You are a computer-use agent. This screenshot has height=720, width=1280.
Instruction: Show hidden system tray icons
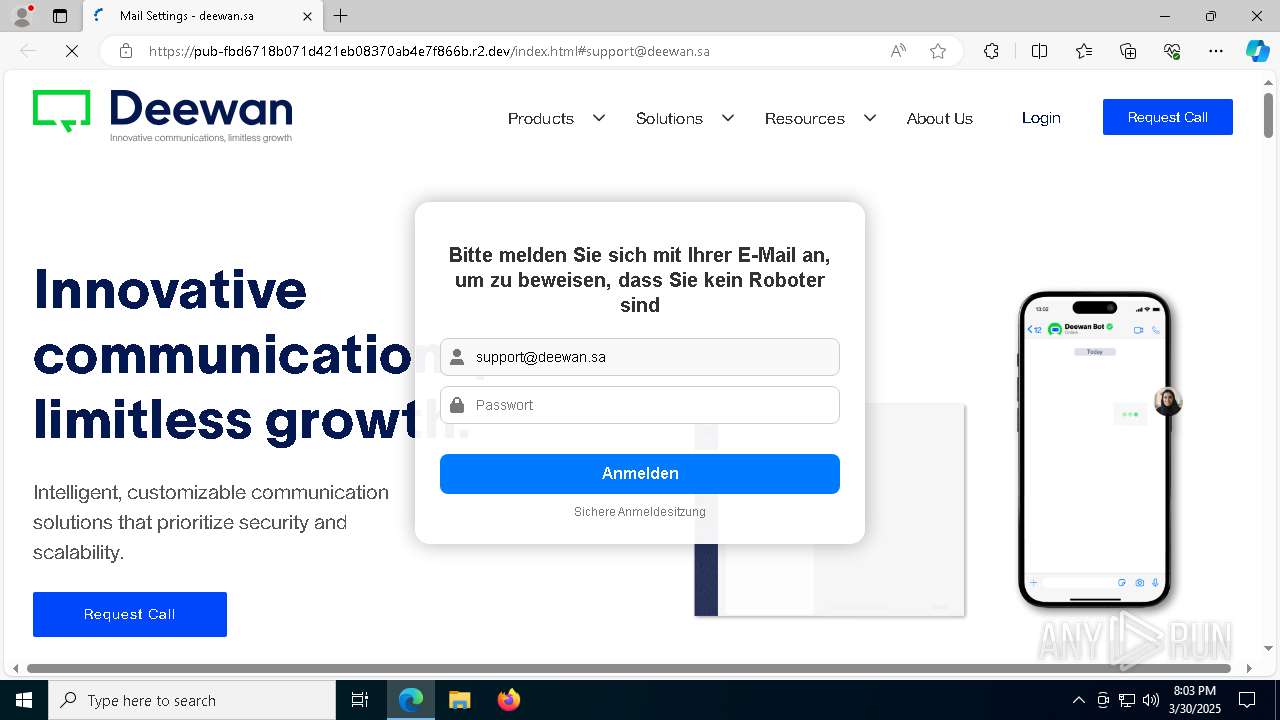click(1078, 700)
